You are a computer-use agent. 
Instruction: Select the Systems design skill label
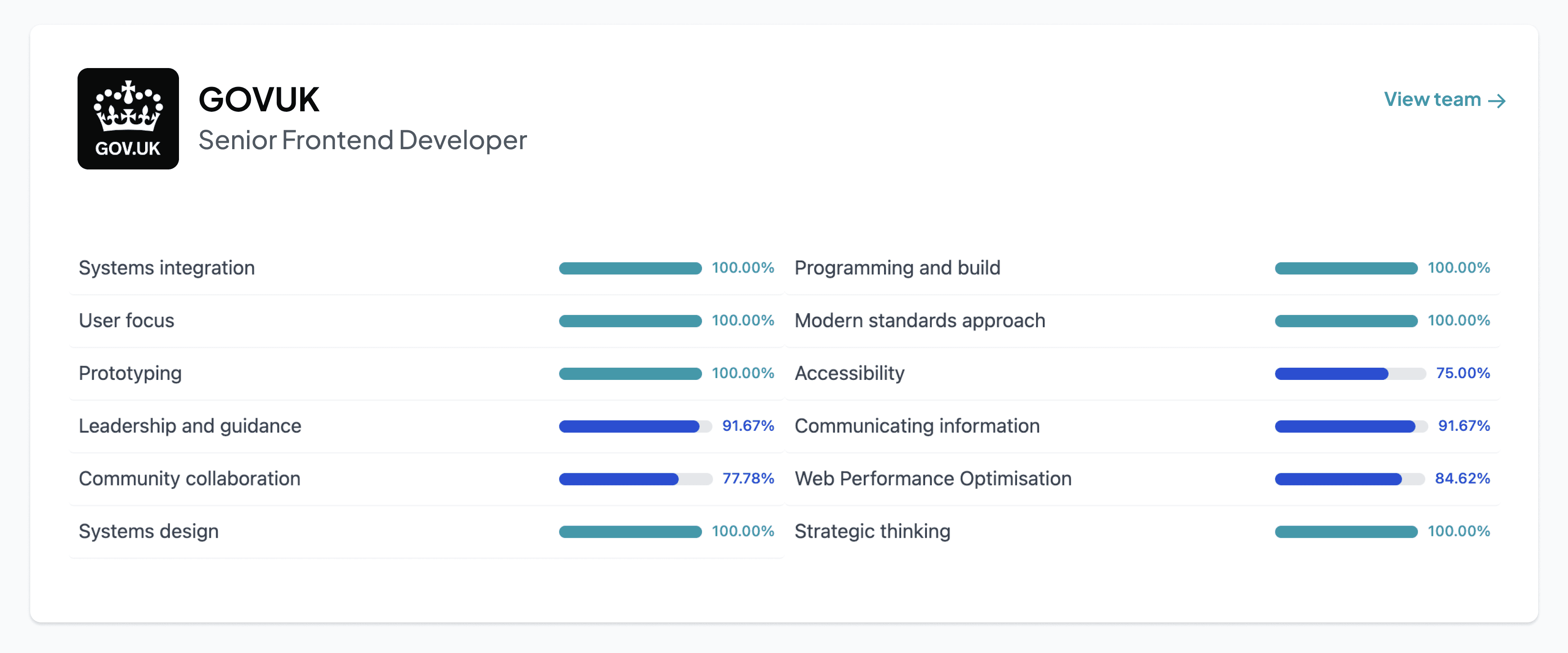[148, 531]
